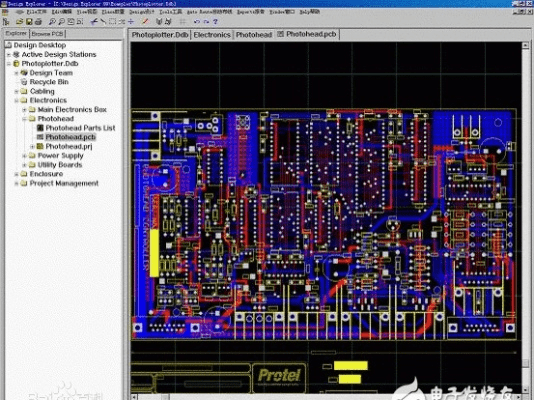Click the application icon in menu bar
Screen dimensions: 534x400
[x=5, y=12]
